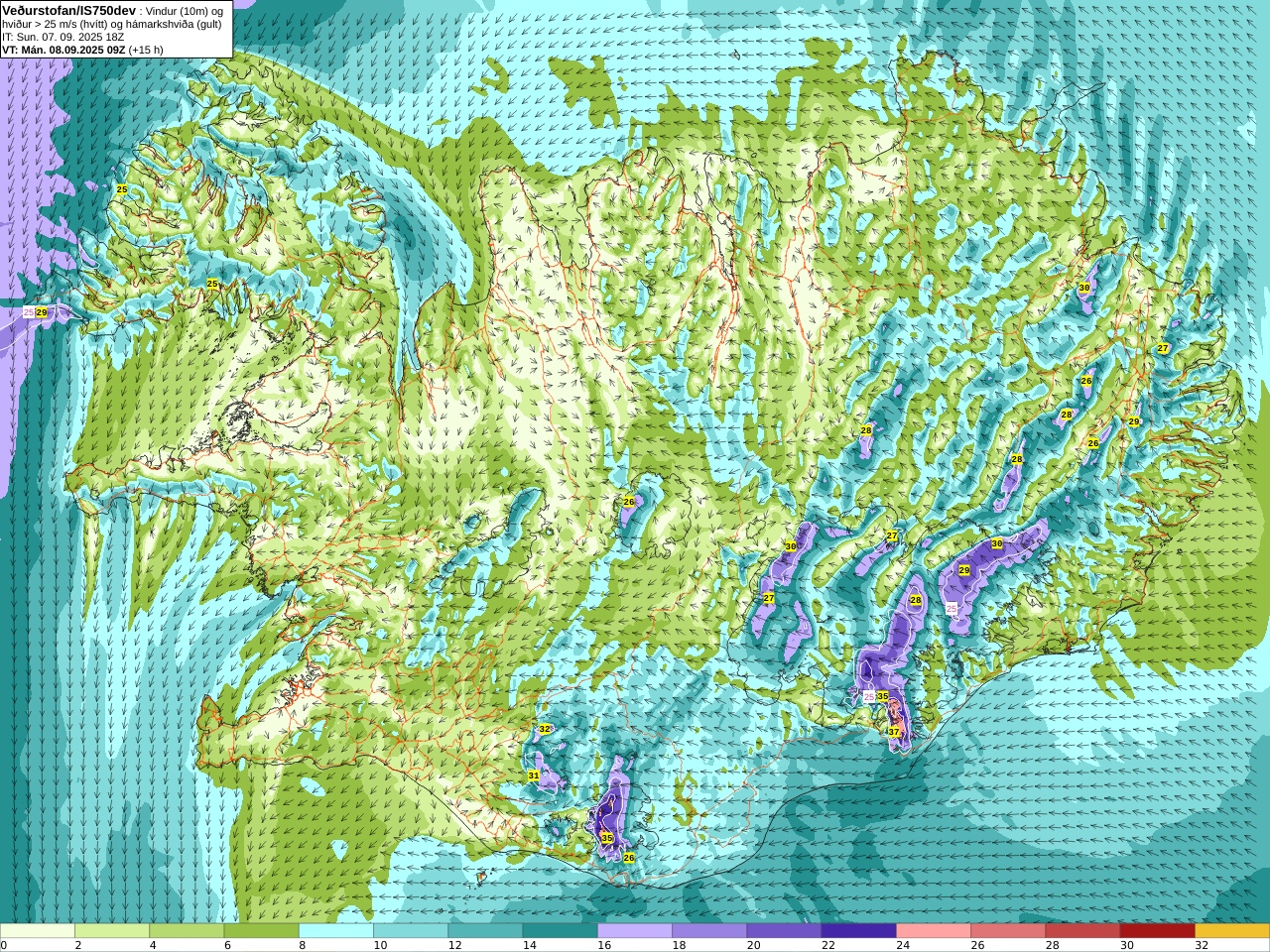Click legend scale number 20

(x=753, y=945)
